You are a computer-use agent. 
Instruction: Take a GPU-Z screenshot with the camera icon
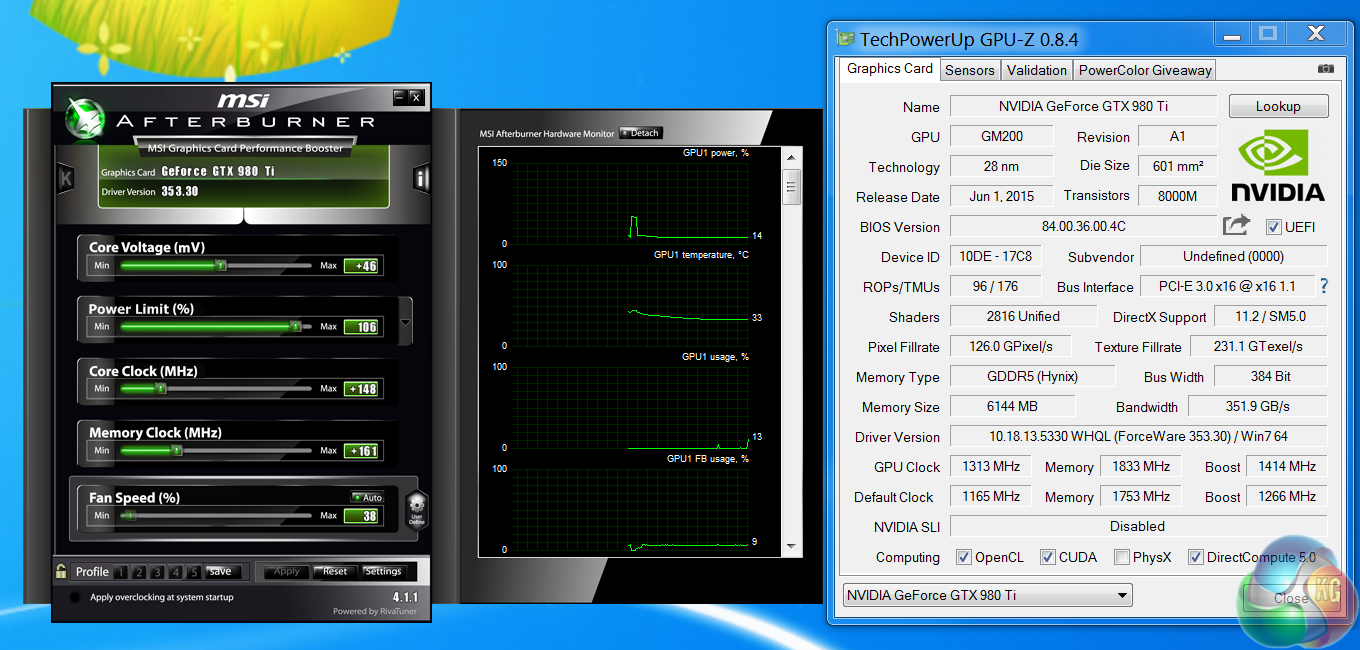pos(1325,69)
